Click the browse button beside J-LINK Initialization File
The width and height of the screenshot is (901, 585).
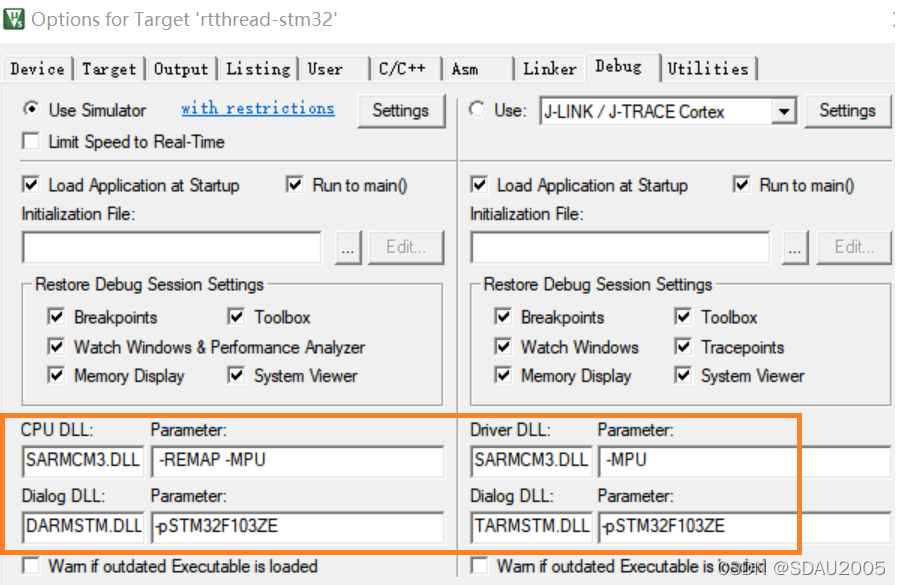click(x=794, y=247)
